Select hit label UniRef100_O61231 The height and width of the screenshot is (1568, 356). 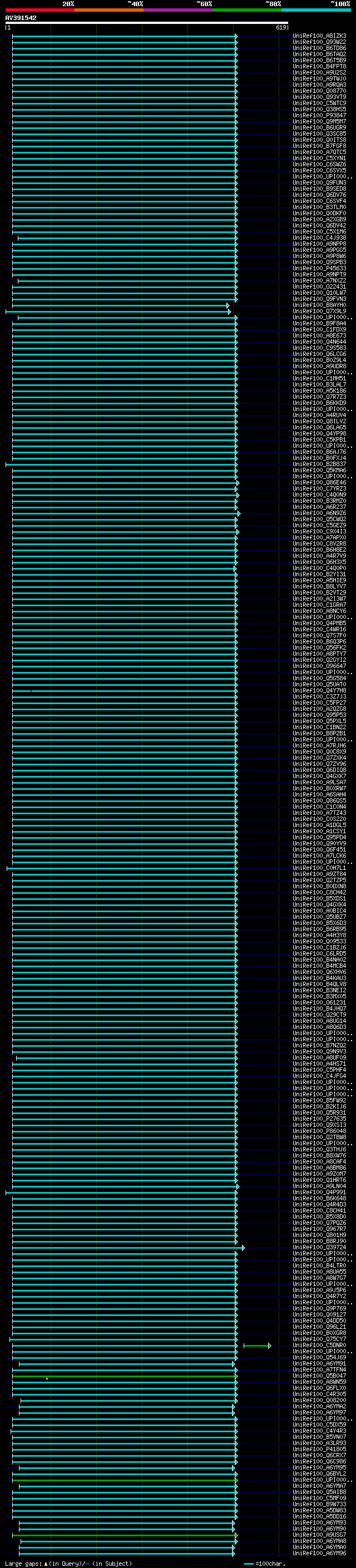319,1002
